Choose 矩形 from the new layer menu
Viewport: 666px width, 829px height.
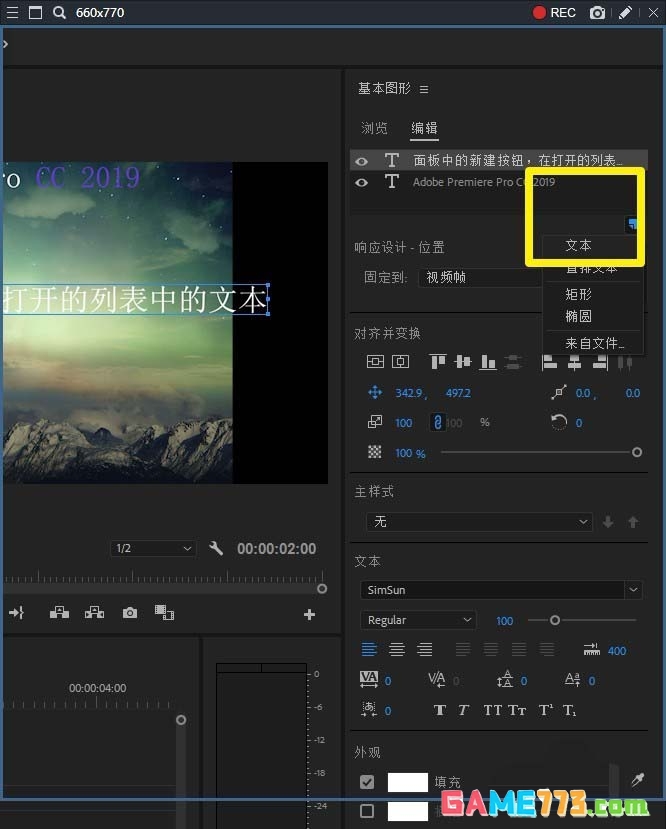pyautogui.click(x=578, y=294)
